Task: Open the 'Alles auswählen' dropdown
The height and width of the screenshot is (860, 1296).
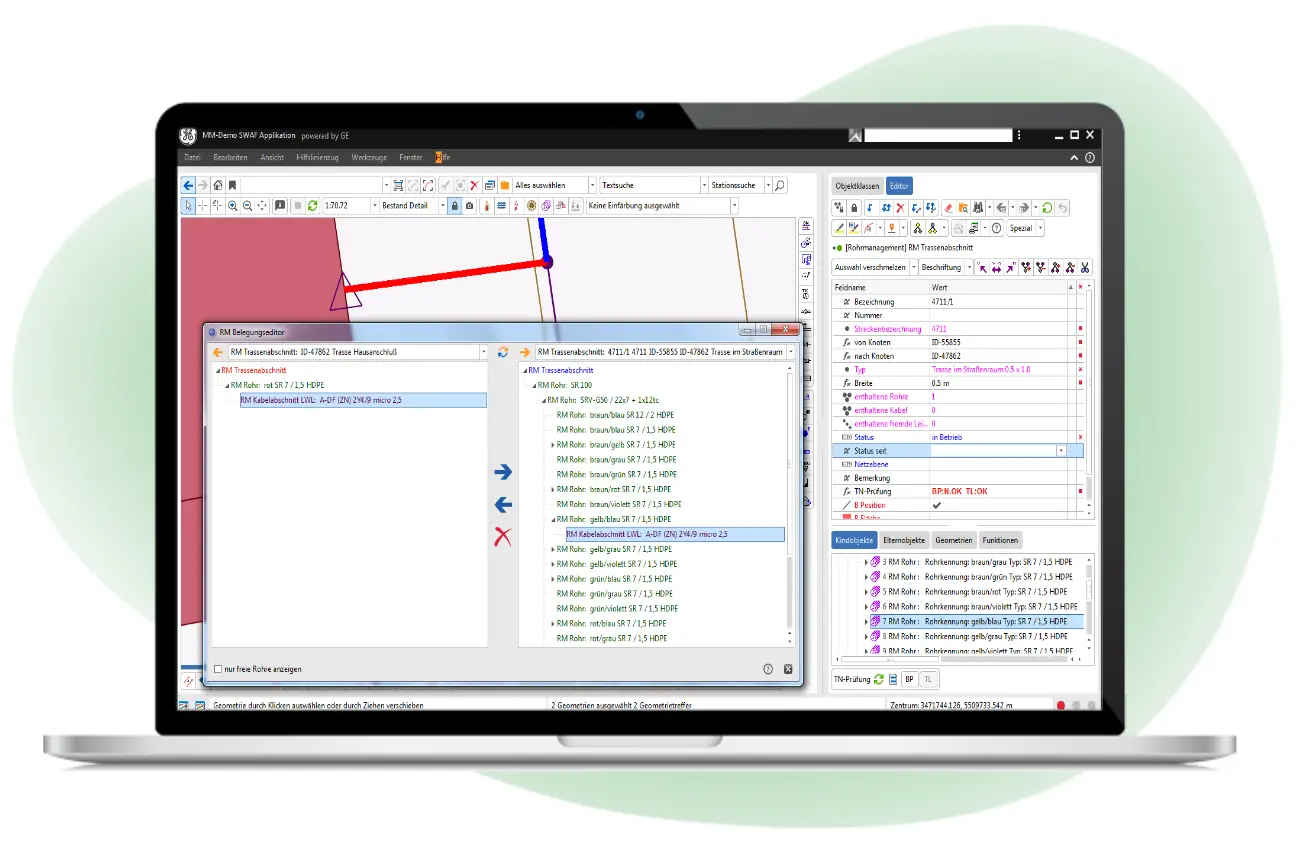Action: 592,185
